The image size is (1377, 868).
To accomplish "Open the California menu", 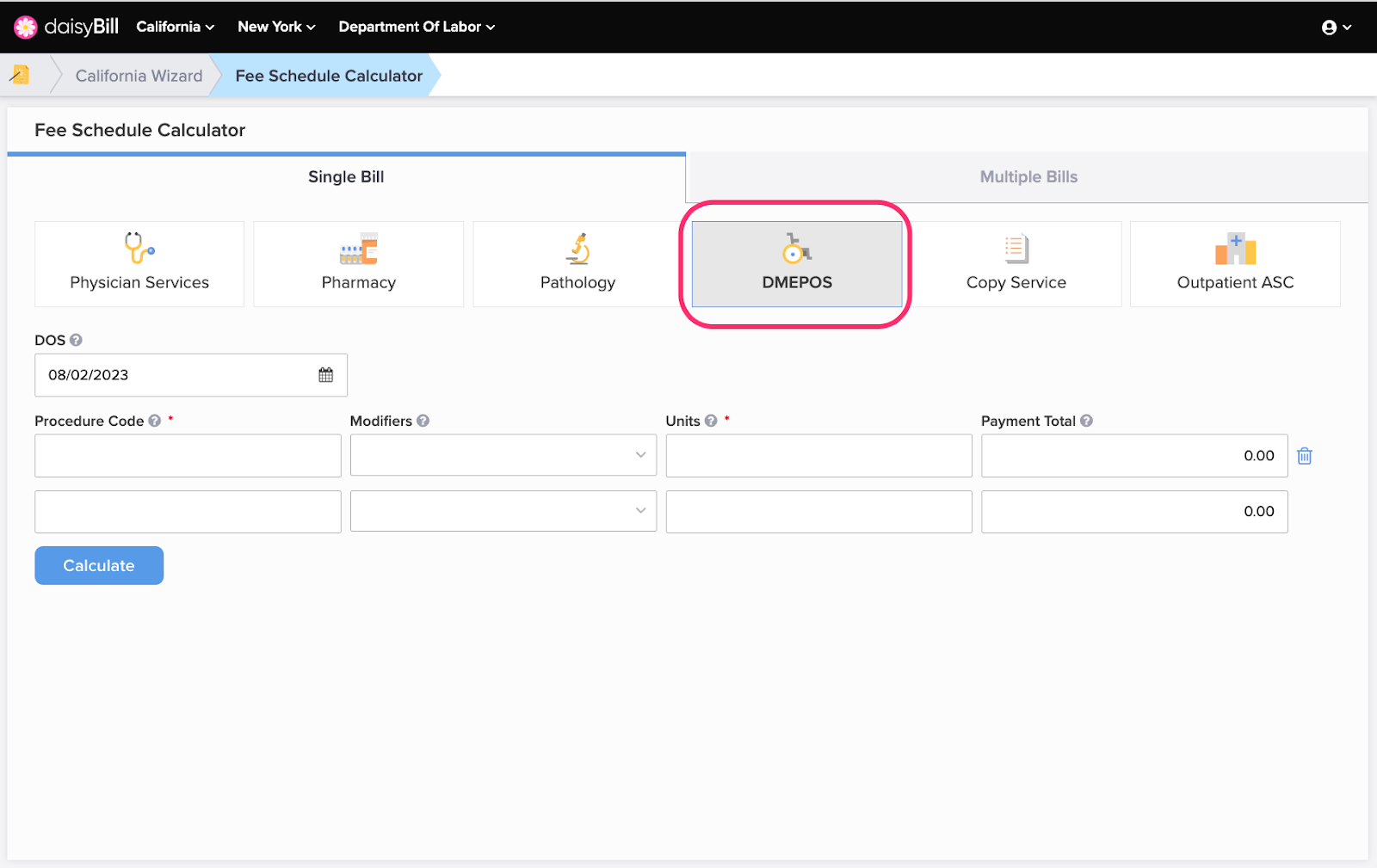I will (176, 27).
